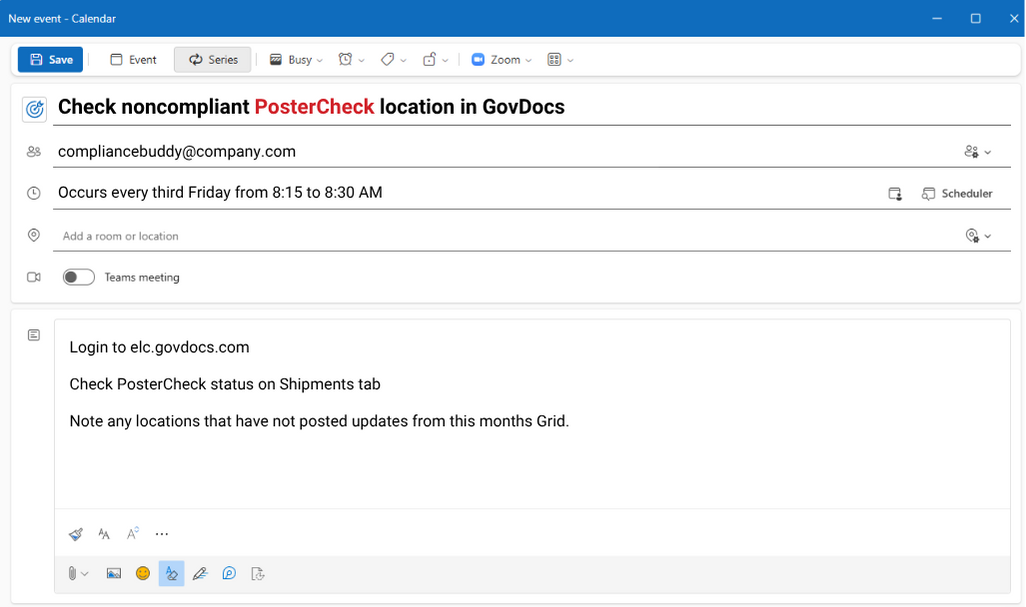
Task: Open the Busy status dropdown
Action: click(x=296, y=60)
